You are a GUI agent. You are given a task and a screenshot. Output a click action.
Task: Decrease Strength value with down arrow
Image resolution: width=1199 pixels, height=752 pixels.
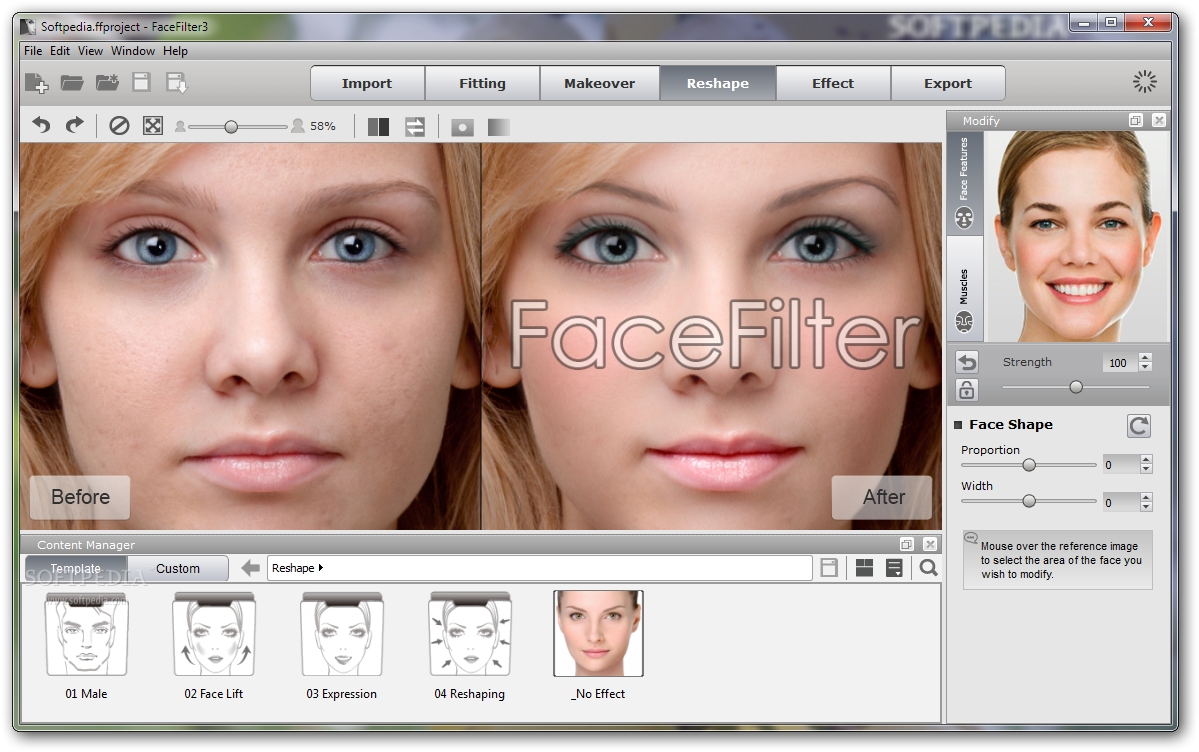(1145, 367)
